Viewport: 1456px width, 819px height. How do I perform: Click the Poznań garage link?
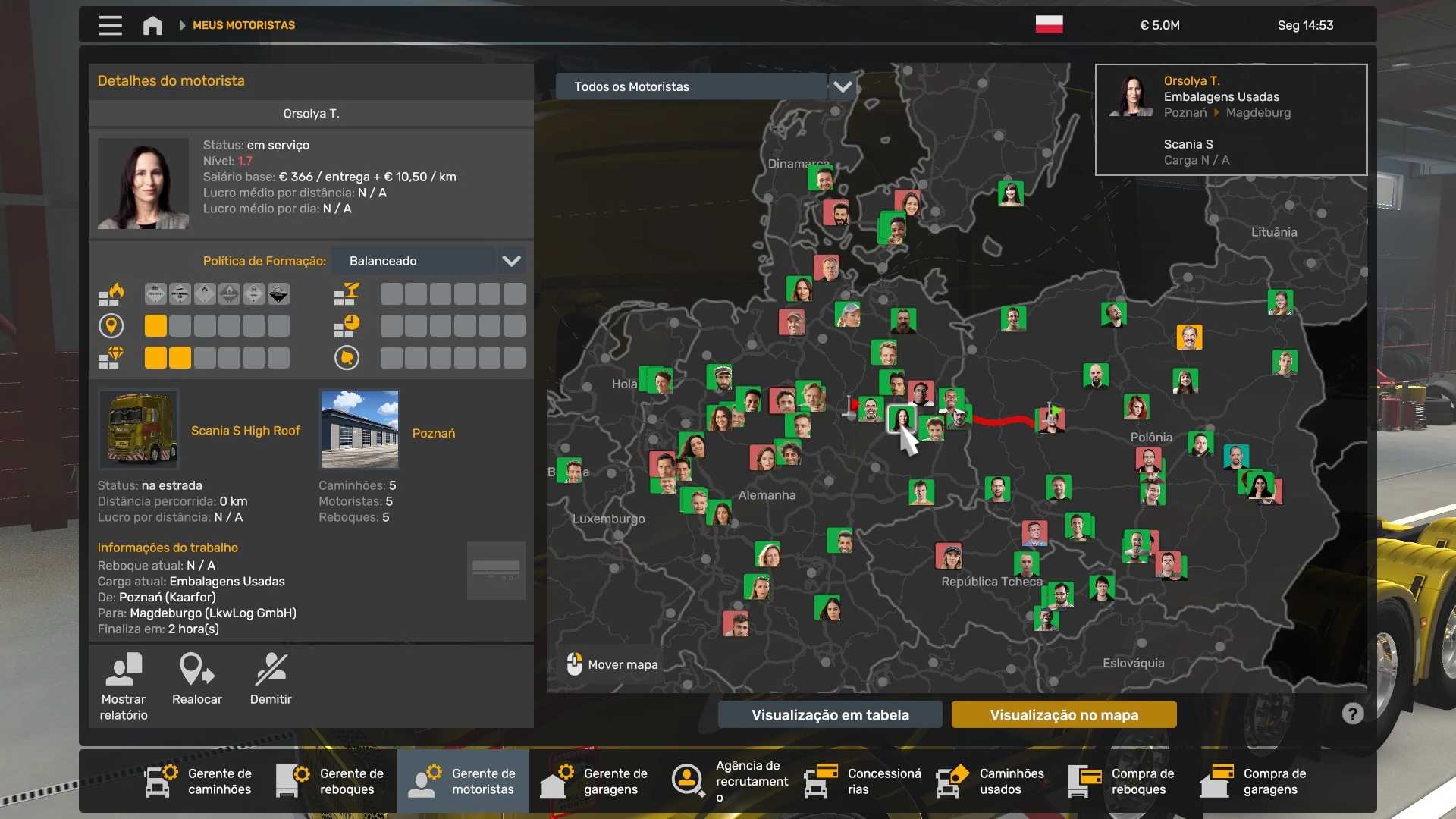tap(434, 433)
